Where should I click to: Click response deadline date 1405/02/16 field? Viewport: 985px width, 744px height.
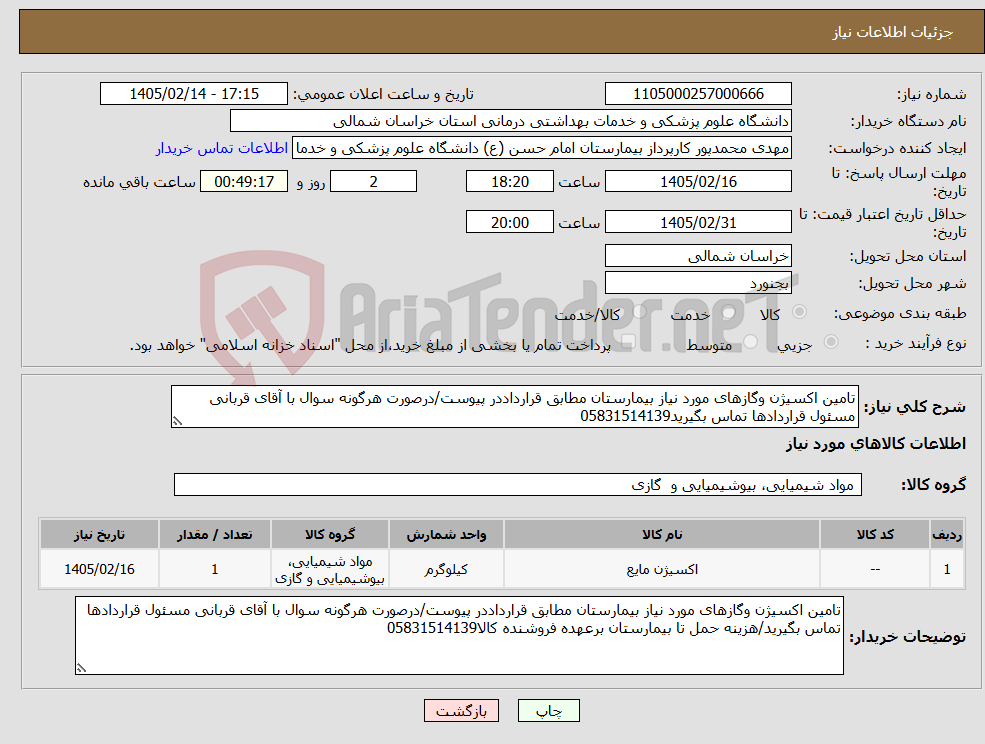pos(698,182)
